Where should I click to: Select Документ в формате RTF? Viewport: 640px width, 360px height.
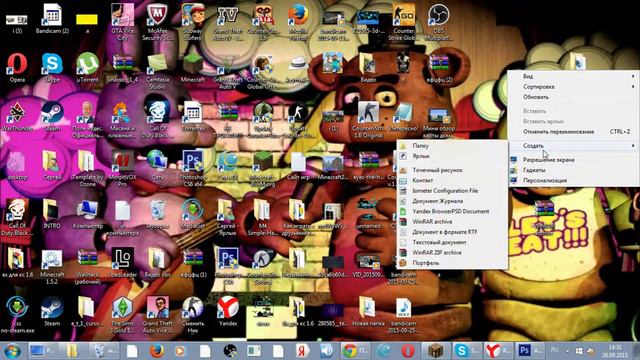(x=452, y=232)
